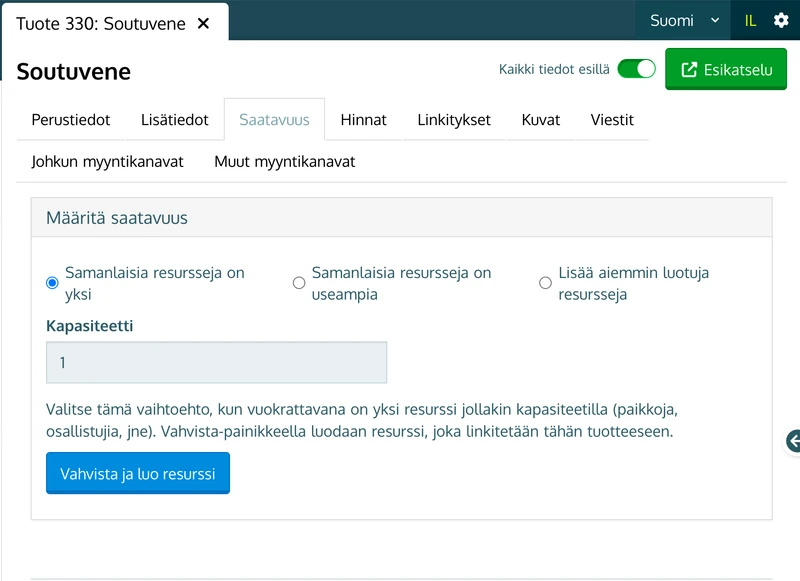Click the Esikatselu preview button
The height and width of the screenshot is (581, 800).
726,69
